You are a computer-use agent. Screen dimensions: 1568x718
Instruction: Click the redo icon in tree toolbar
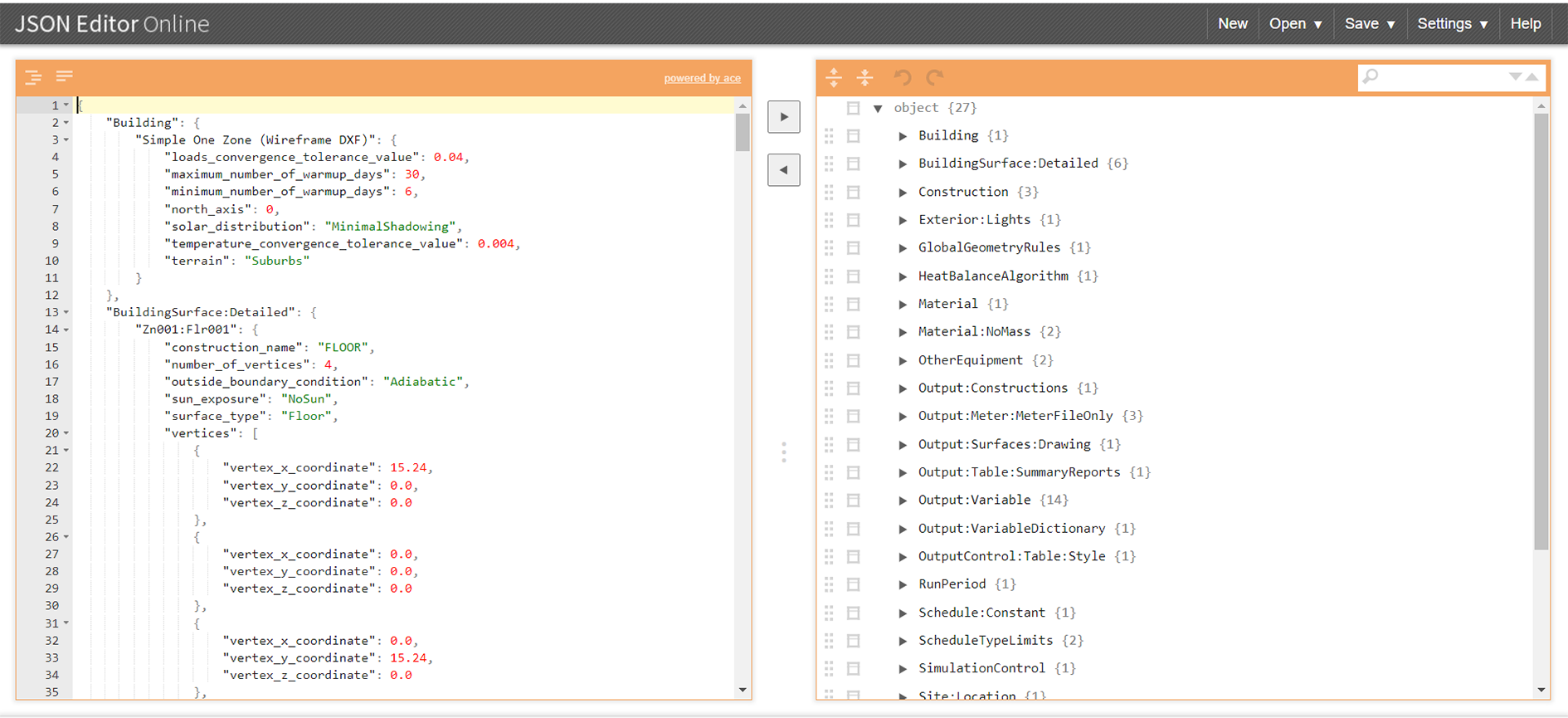934,77
